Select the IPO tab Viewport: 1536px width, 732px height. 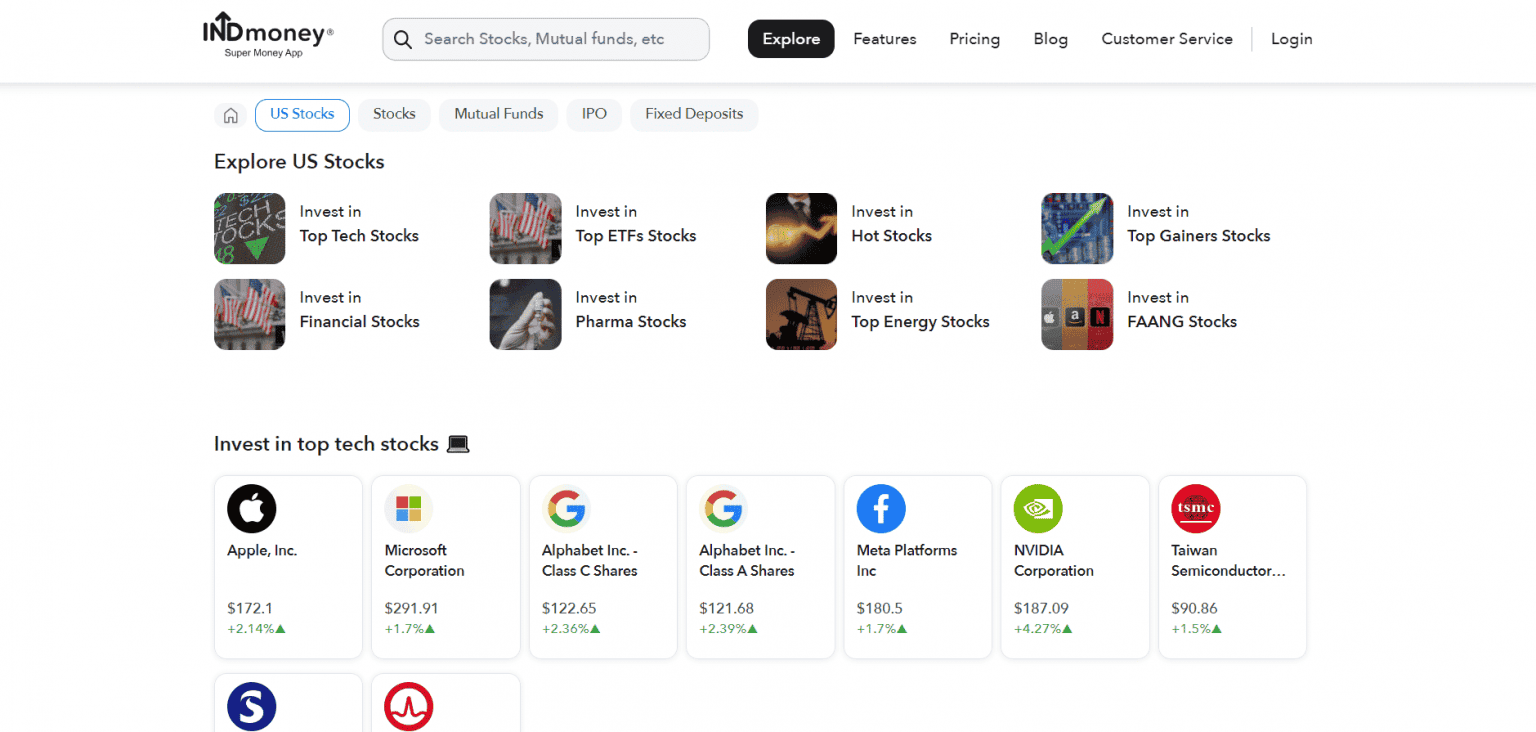[594, 114]
